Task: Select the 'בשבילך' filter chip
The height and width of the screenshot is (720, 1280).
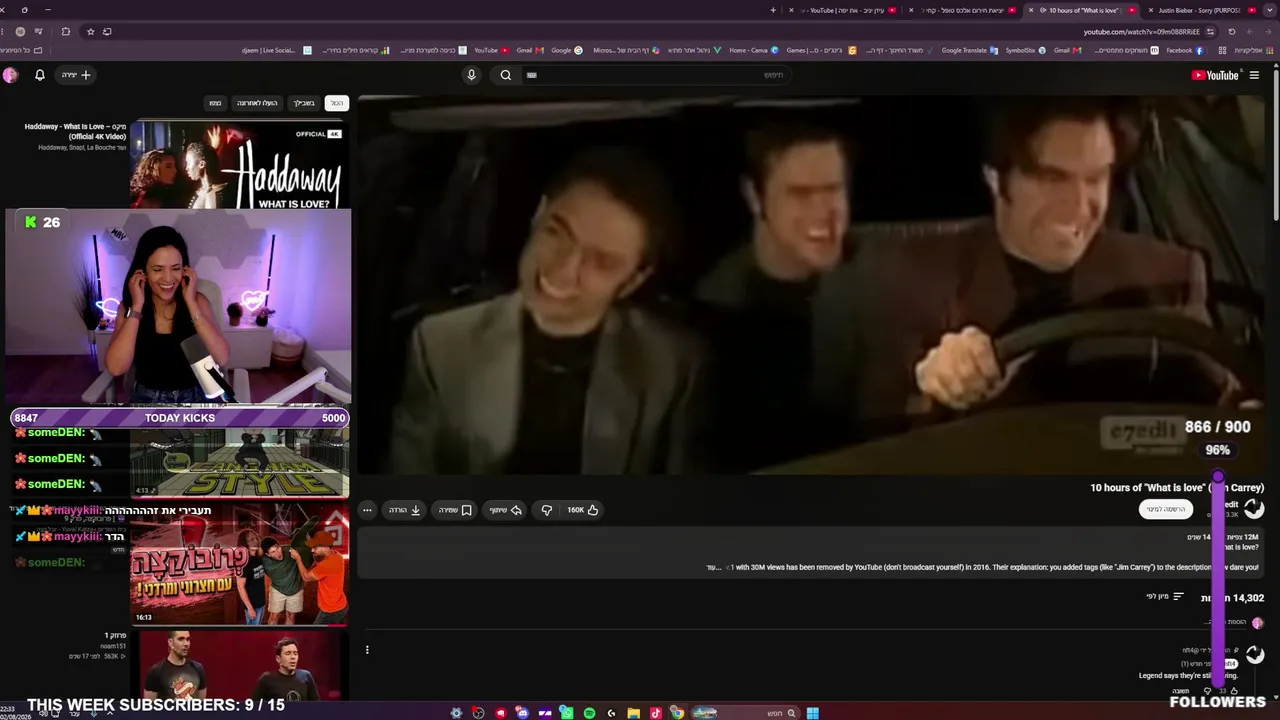Action: [304, 103]
